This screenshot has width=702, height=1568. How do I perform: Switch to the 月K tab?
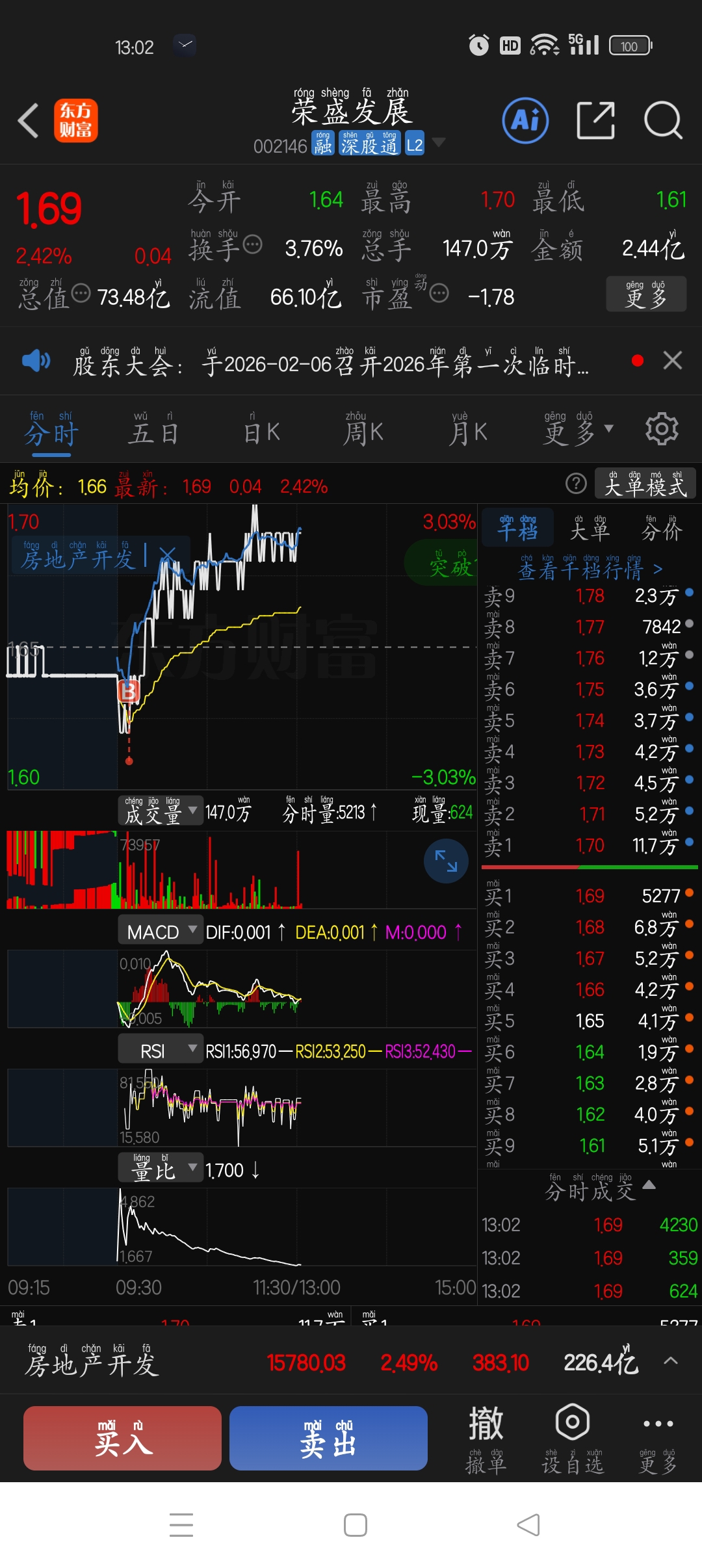[x=468, y=430]
